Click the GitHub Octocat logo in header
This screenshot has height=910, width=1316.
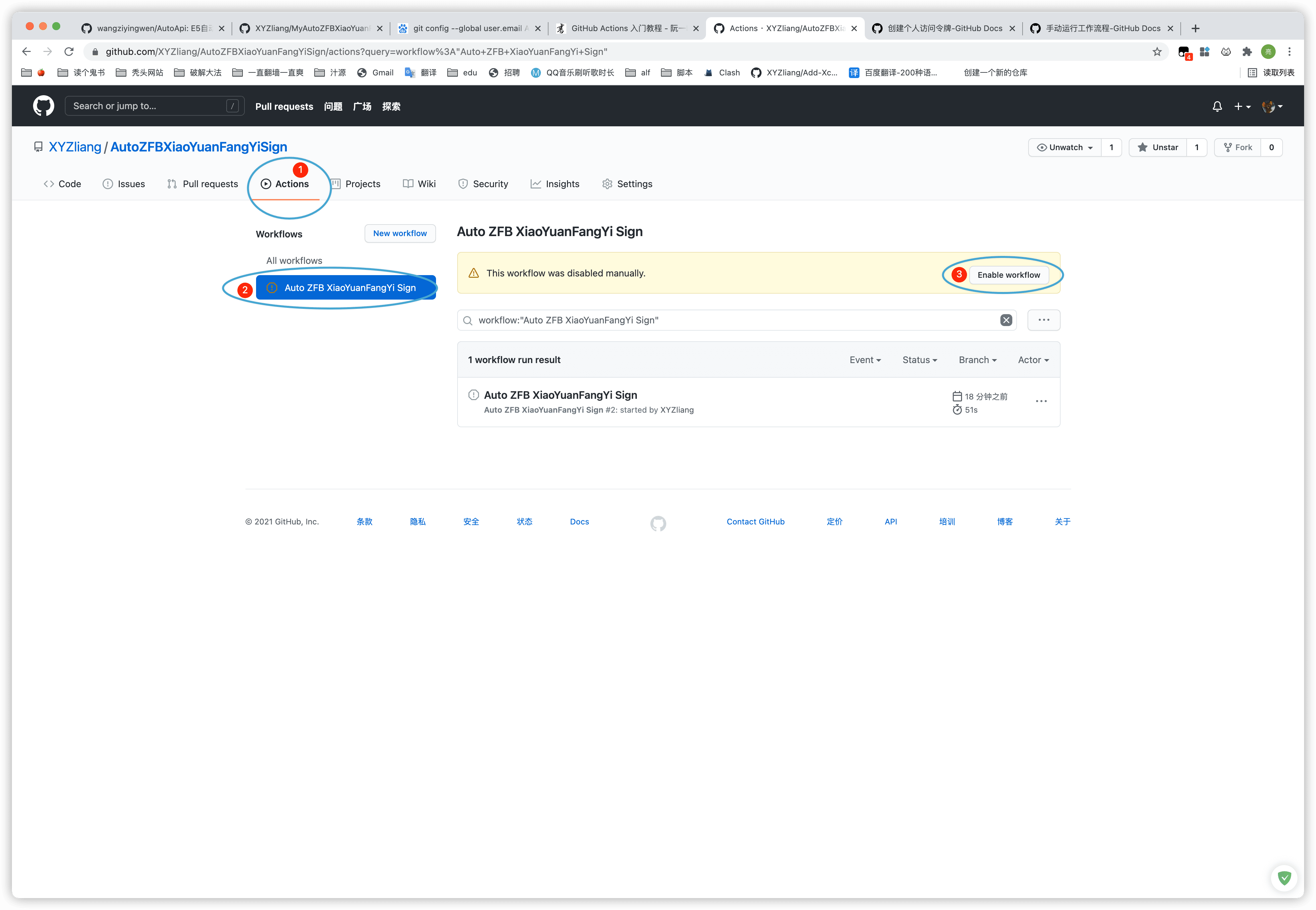(x=43, y=106)
